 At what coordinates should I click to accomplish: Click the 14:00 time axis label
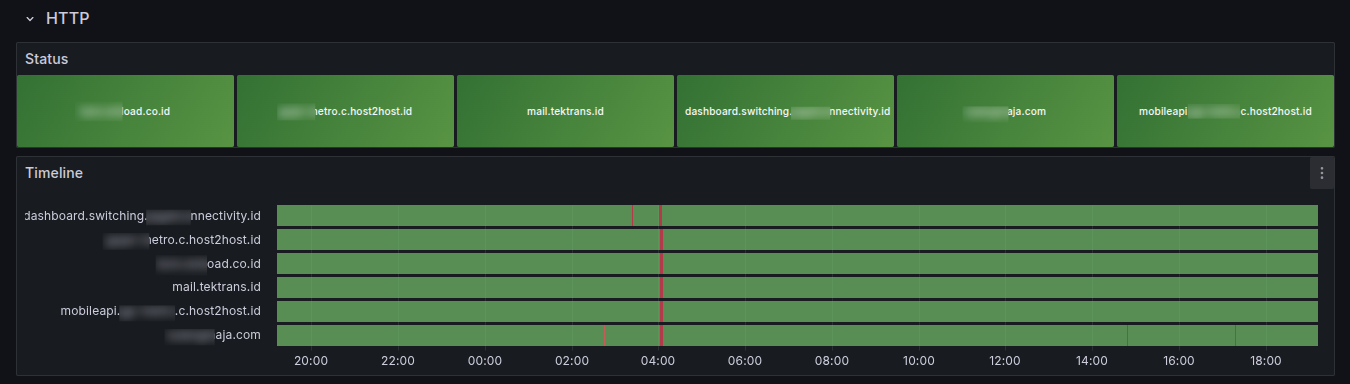pyautogui.click(x=1092, y=361)
